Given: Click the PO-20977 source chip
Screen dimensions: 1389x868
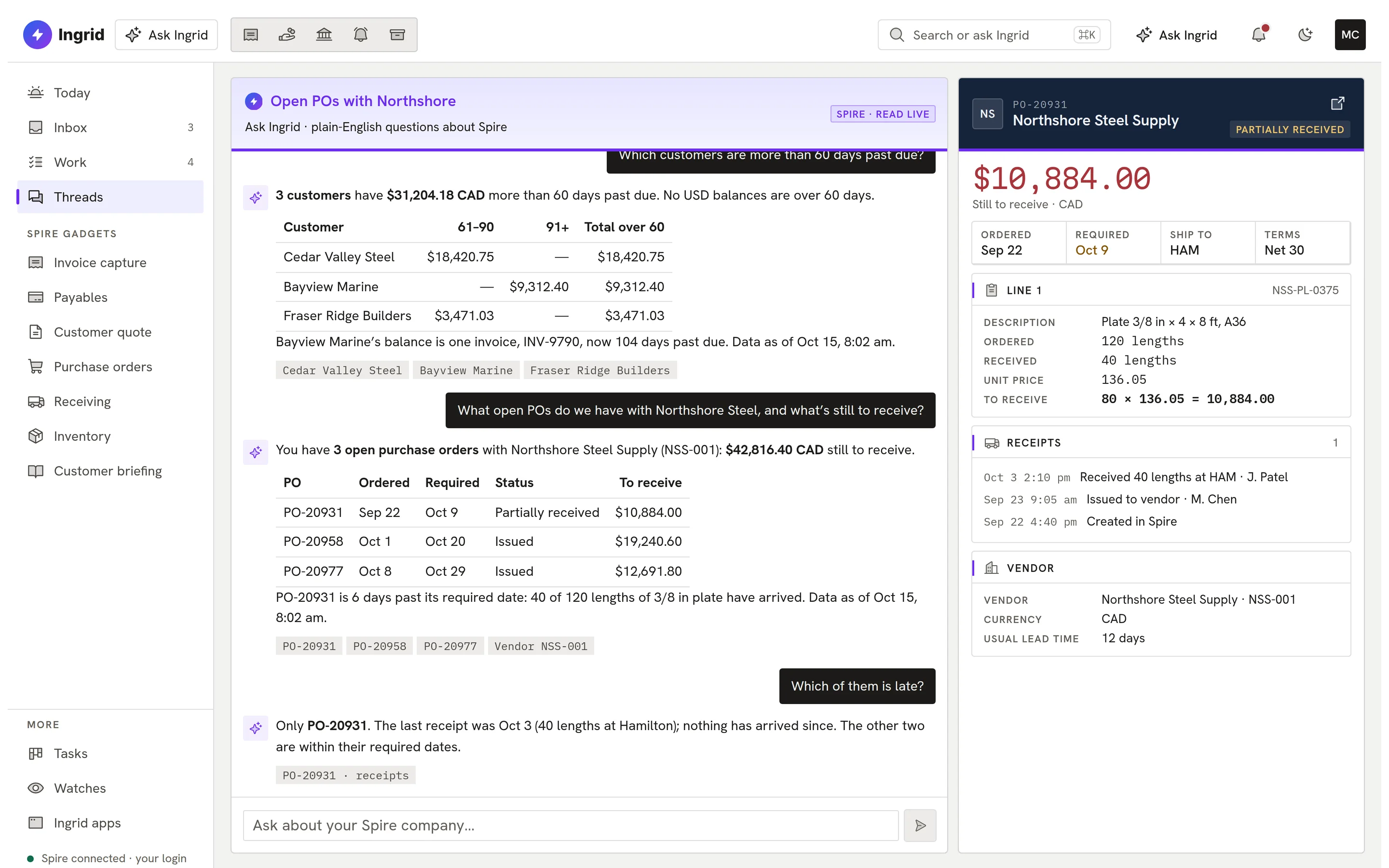Looking at the screenshot, I should 450,646.
